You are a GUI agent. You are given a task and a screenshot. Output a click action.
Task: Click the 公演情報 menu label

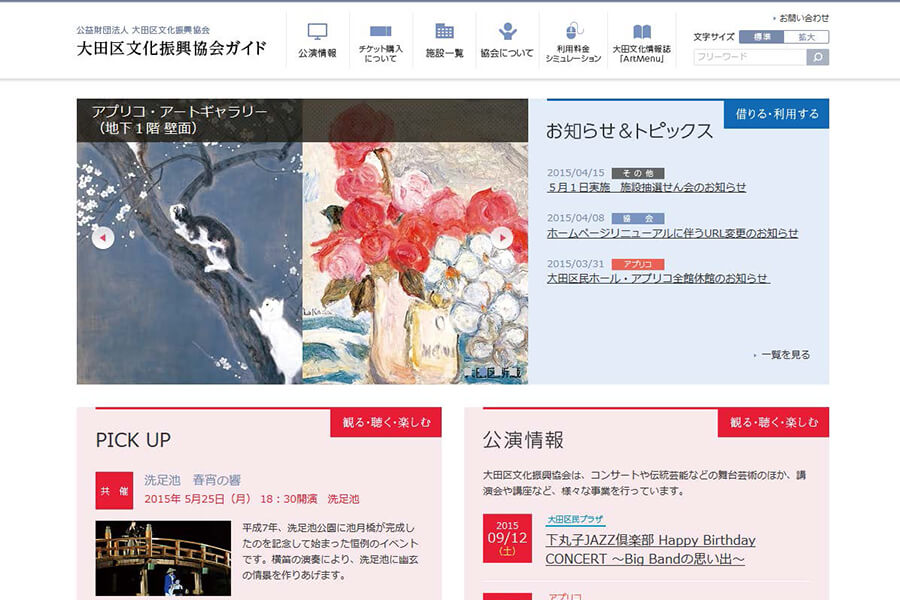317,53
